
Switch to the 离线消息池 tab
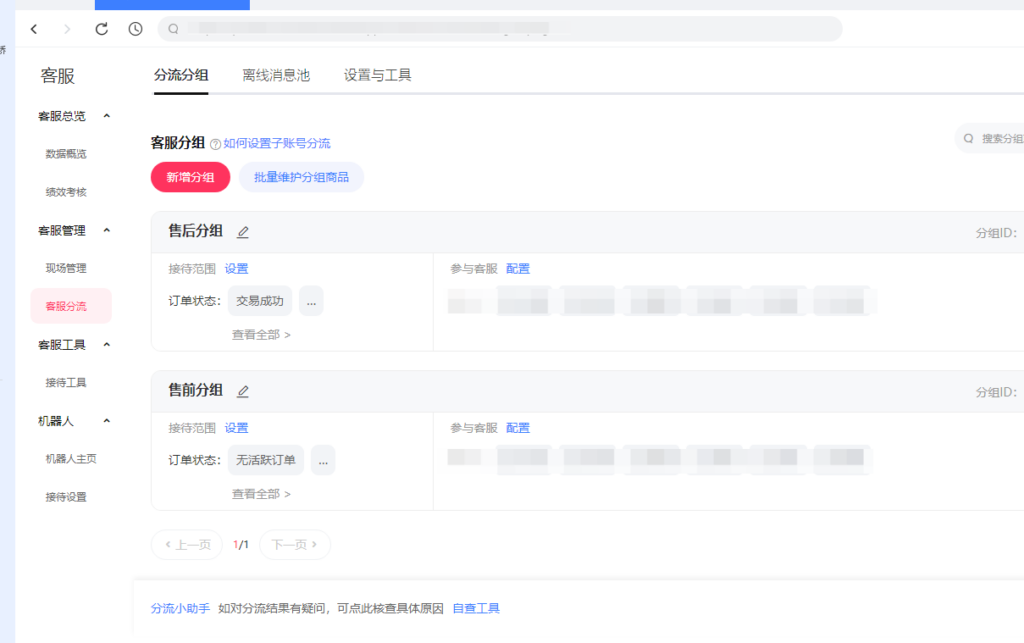276,75
